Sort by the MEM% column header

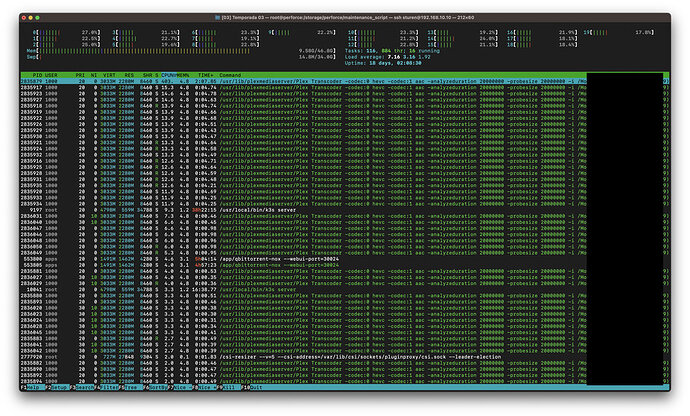click(x=183, y=75)
